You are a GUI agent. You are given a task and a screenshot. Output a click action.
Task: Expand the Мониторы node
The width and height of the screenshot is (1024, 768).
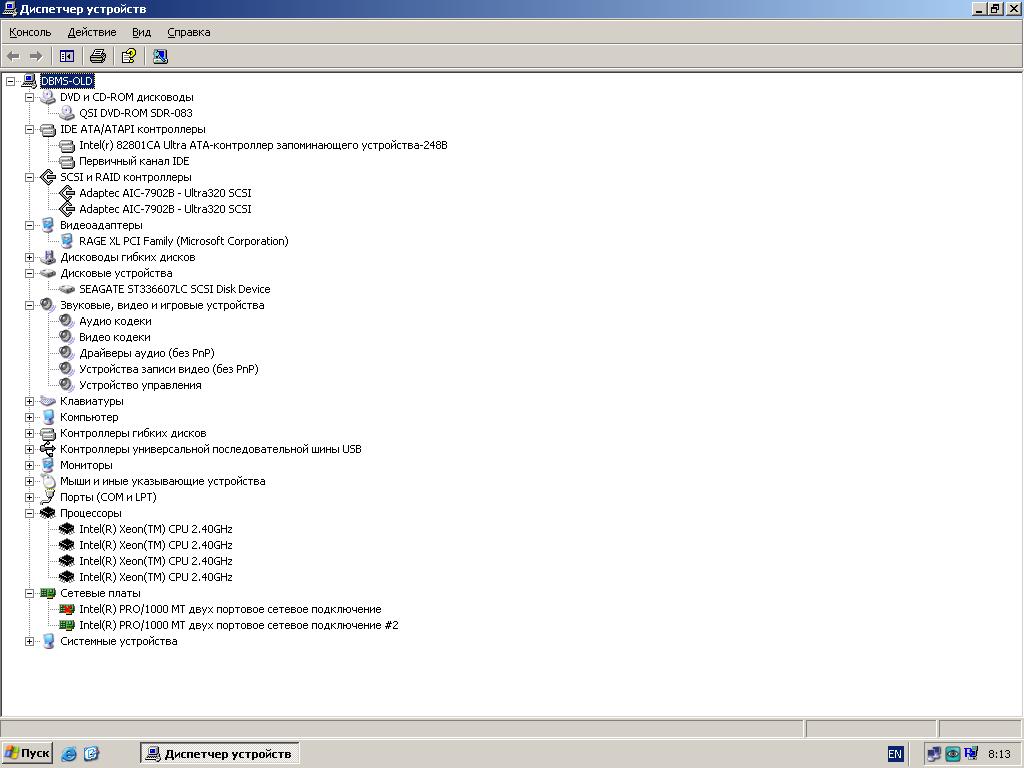click(29, 465)
